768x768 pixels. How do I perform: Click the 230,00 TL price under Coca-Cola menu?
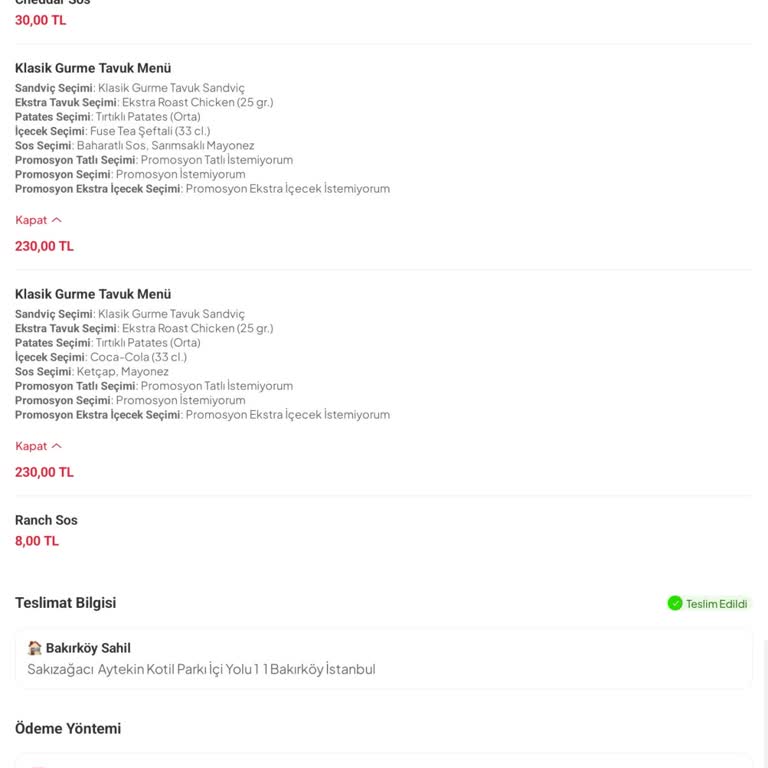(44, 472)
